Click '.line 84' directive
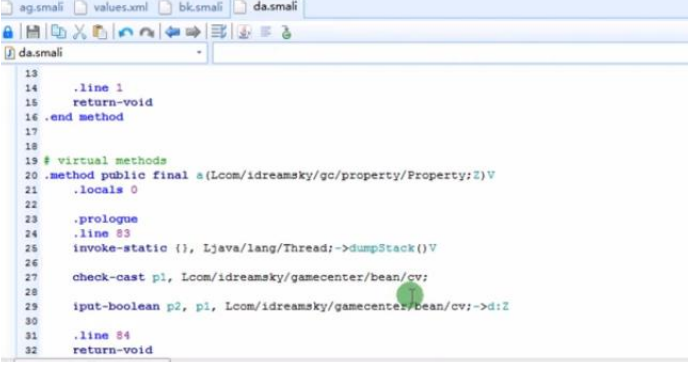 [102, 335]
